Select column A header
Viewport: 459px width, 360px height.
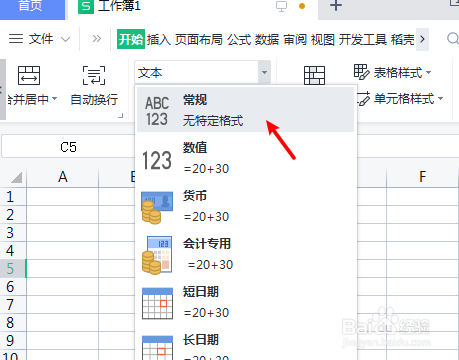[63, 177]
